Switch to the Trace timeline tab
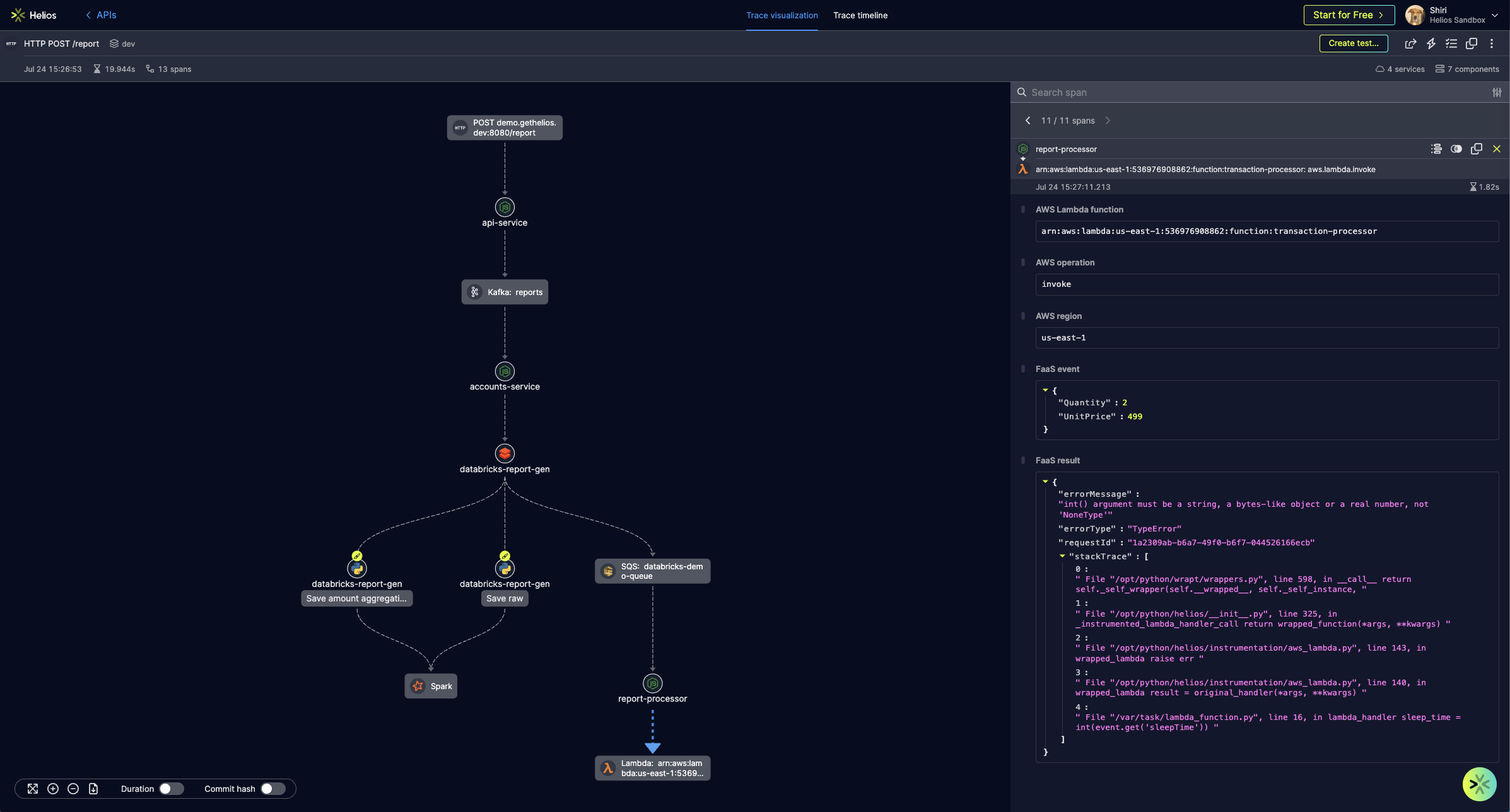 (860, 15)
